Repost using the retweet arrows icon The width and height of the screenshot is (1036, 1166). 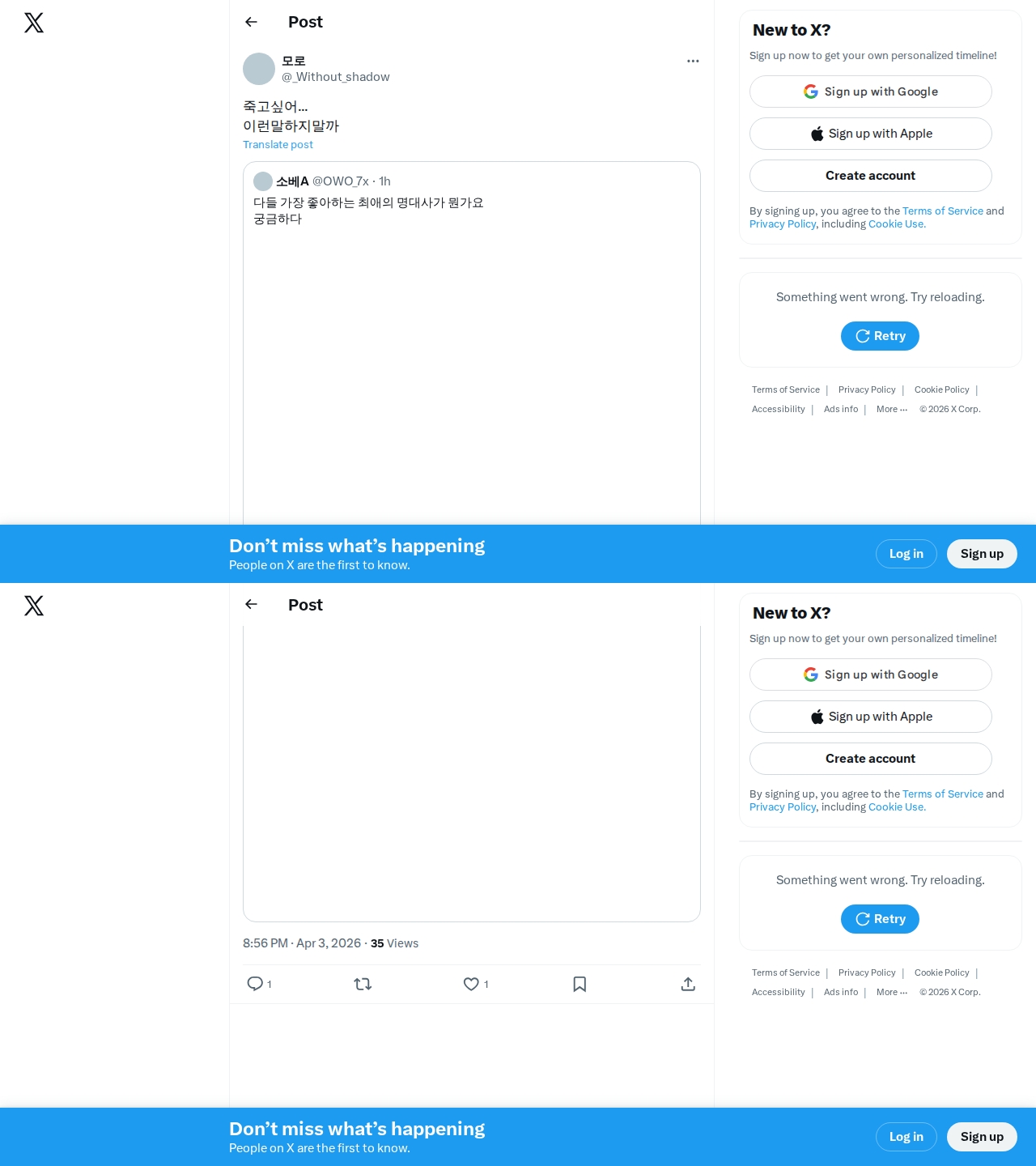(x=363, y=984)
